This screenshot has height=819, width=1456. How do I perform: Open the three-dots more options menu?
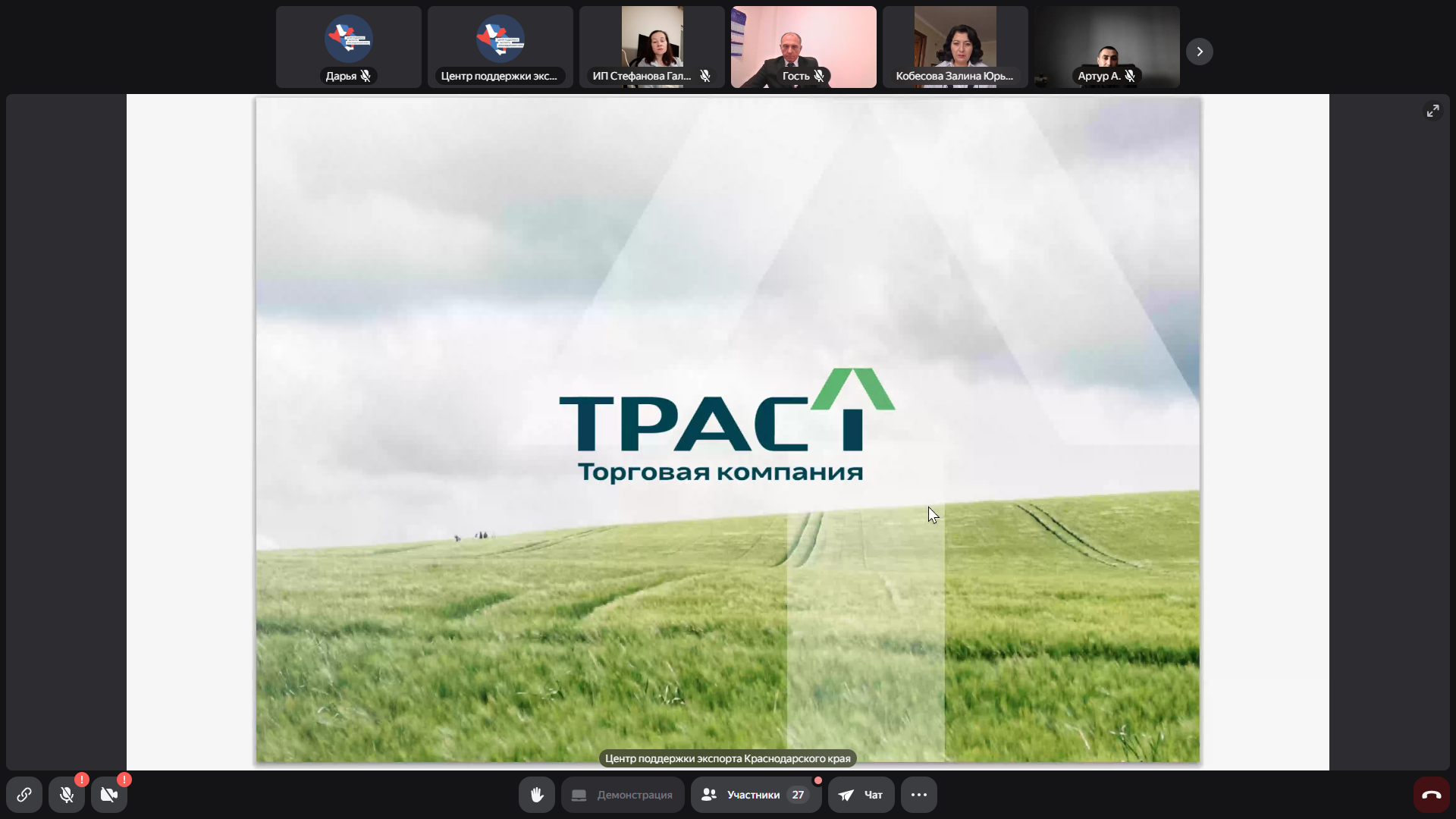tap(918, 795)
